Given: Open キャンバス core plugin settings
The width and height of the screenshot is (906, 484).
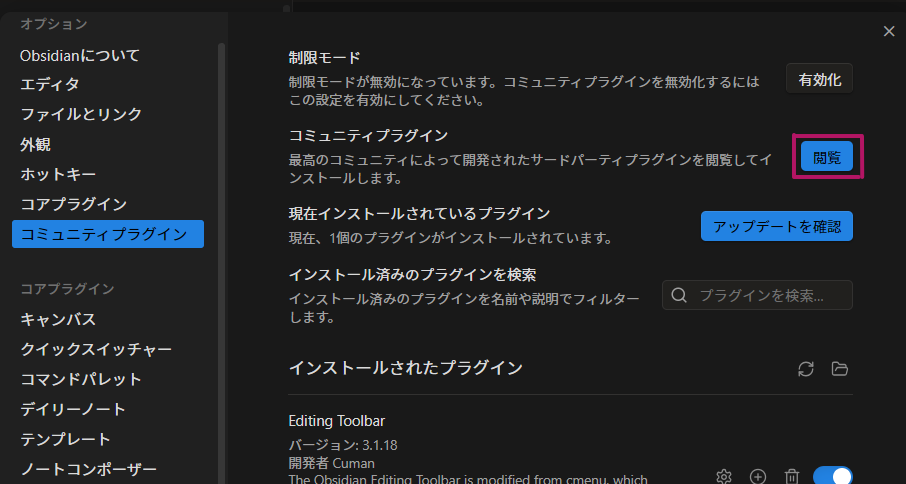Looking at the screenshot, I should [x=58, y=319].
